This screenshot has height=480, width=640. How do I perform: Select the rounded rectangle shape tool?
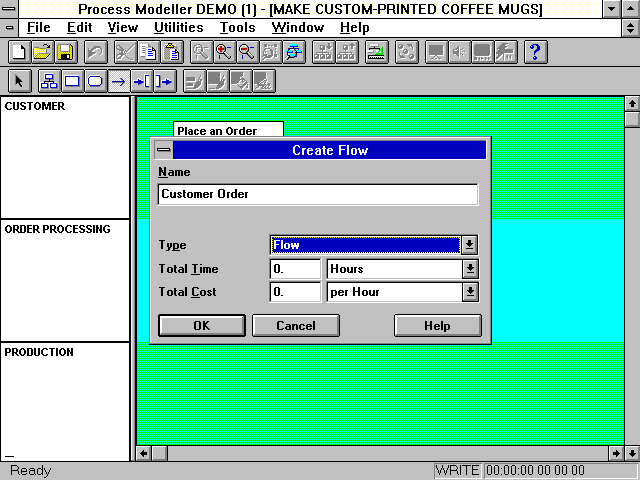coord(95,81)
